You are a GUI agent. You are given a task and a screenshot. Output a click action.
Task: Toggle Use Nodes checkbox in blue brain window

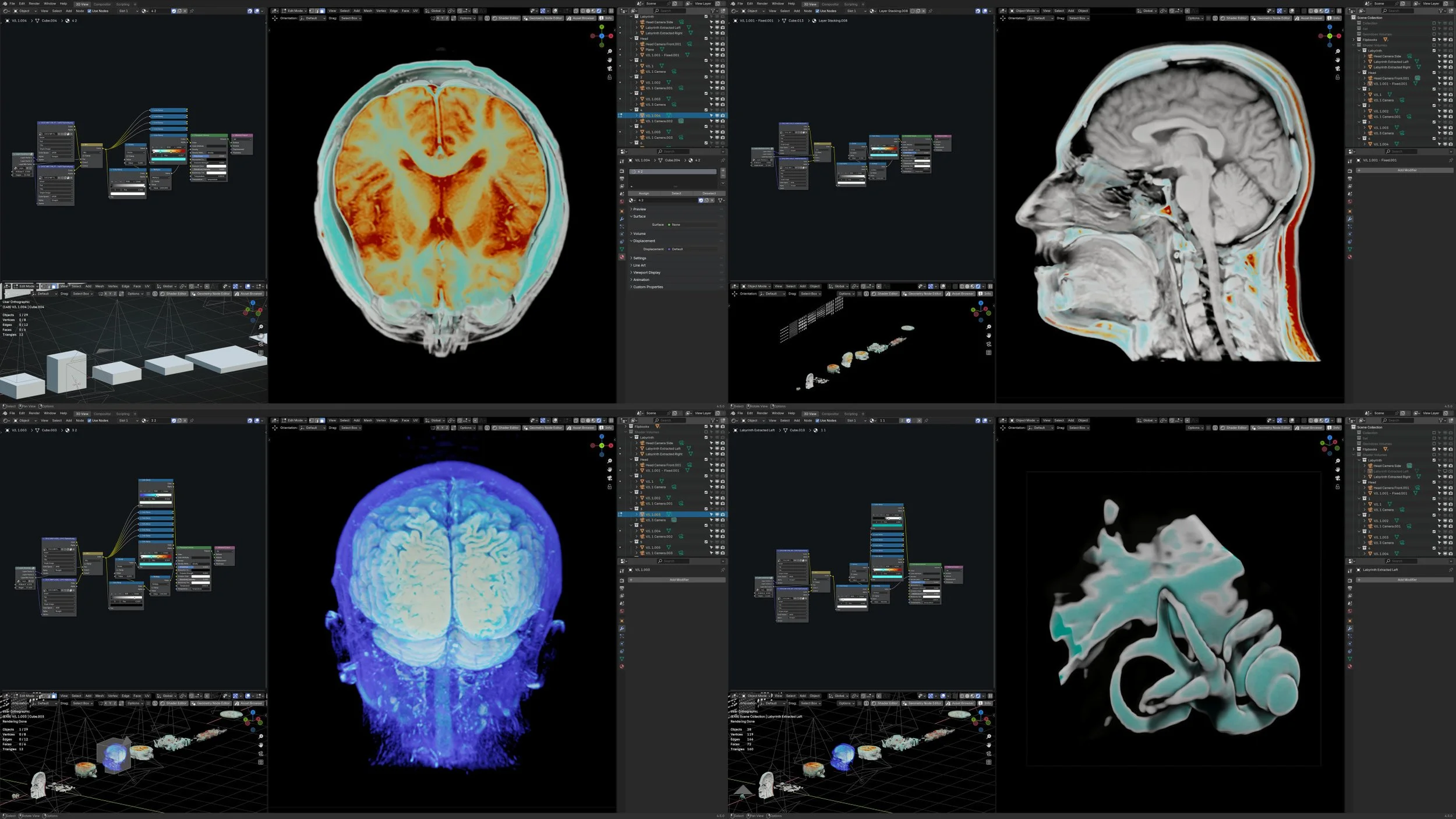click(x=89, y=421)
